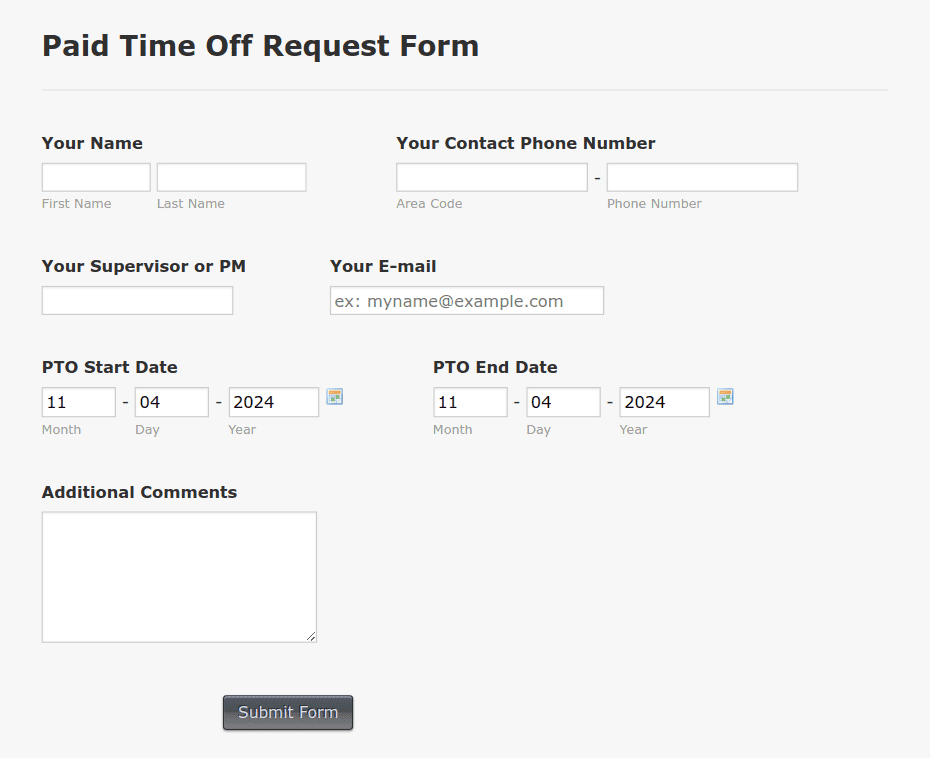Select the Day field under PTO End Date

pos(562,402)
